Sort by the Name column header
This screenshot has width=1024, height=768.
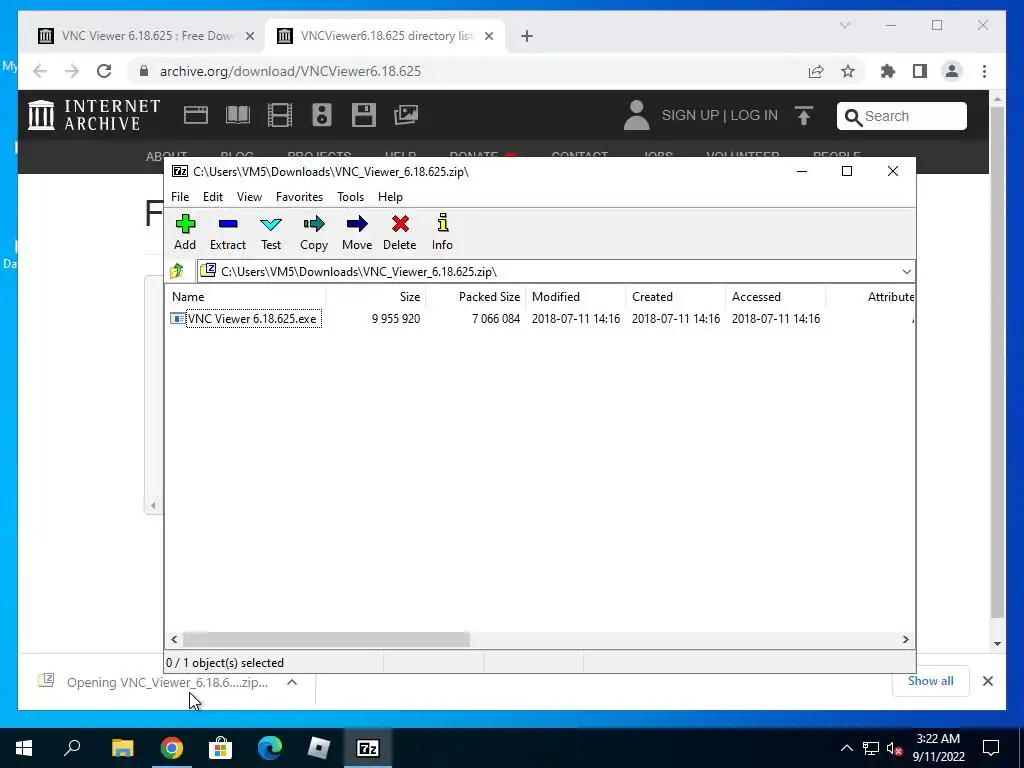click(245, 296)
